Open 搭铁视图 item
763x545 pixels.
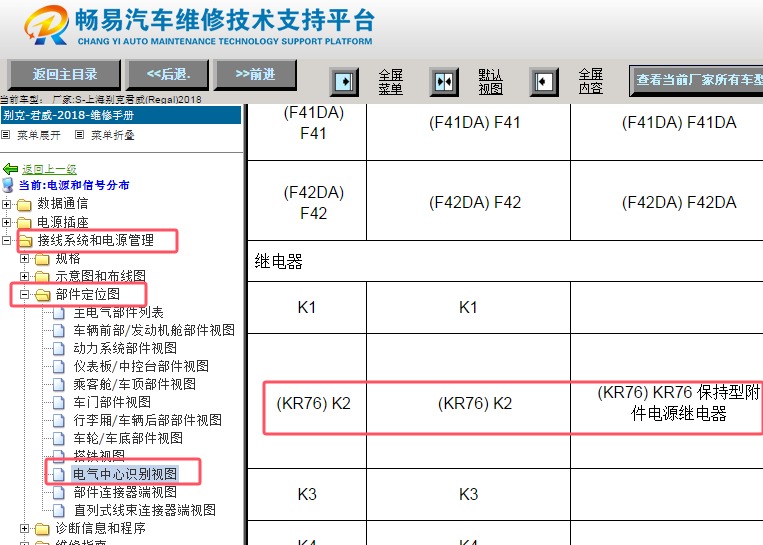point(99,456)
